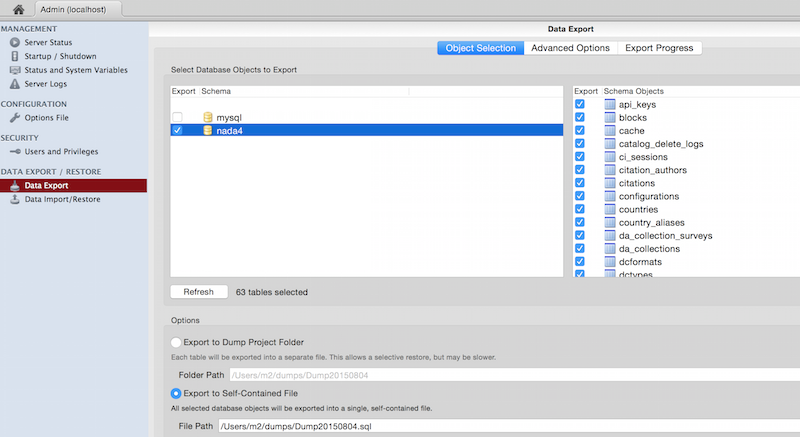Switch to Export Progress tab
This screenshot has width=800, height=437.
(x=659, y=48)
